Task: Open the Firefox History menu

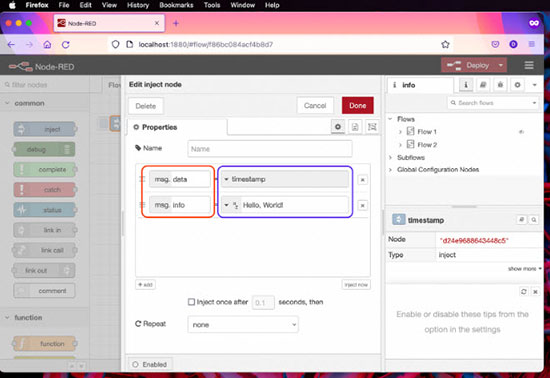Action: point(138,5)
